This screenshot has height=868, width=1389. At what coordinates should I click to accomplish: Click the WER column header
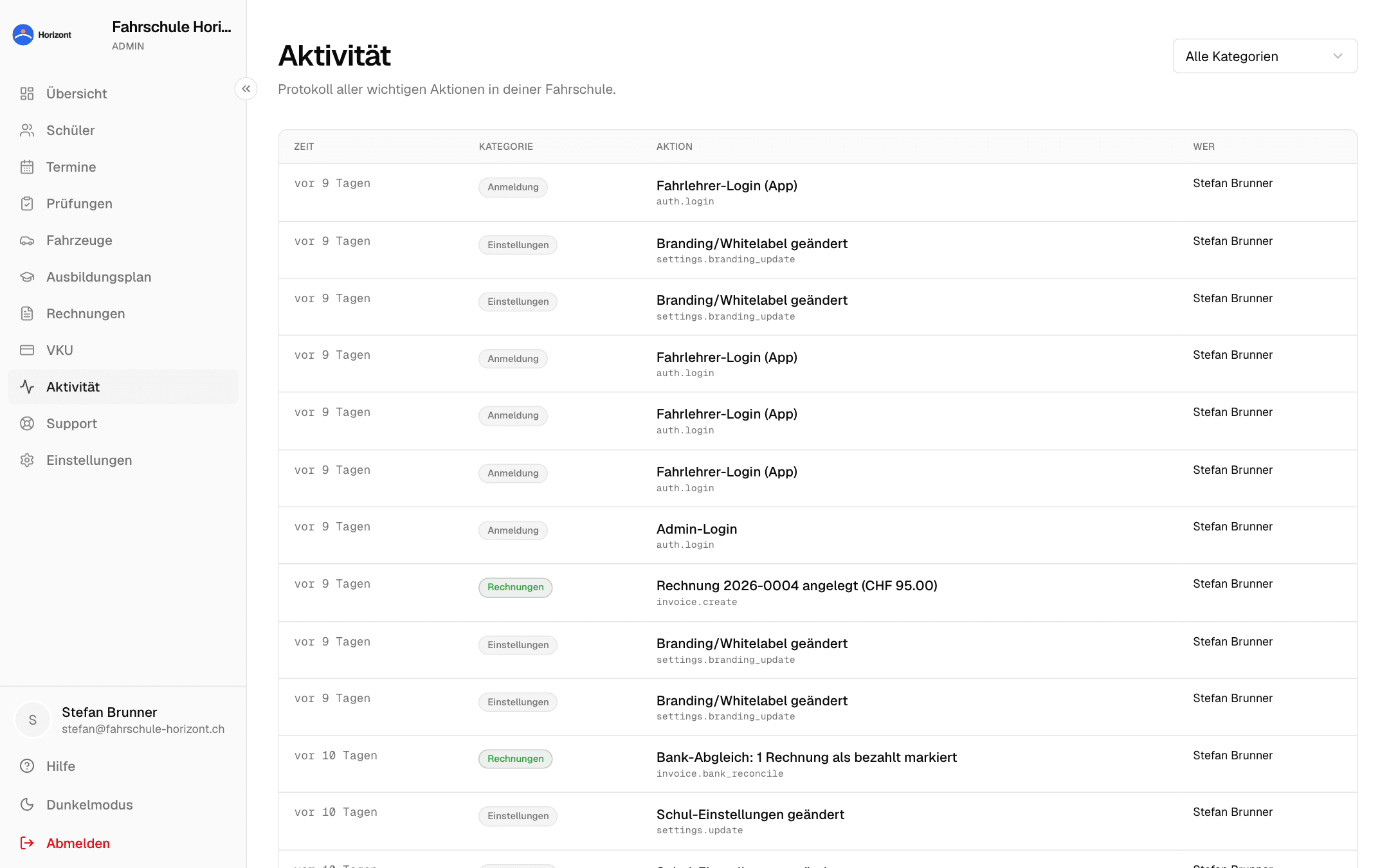coord(1204,147)
